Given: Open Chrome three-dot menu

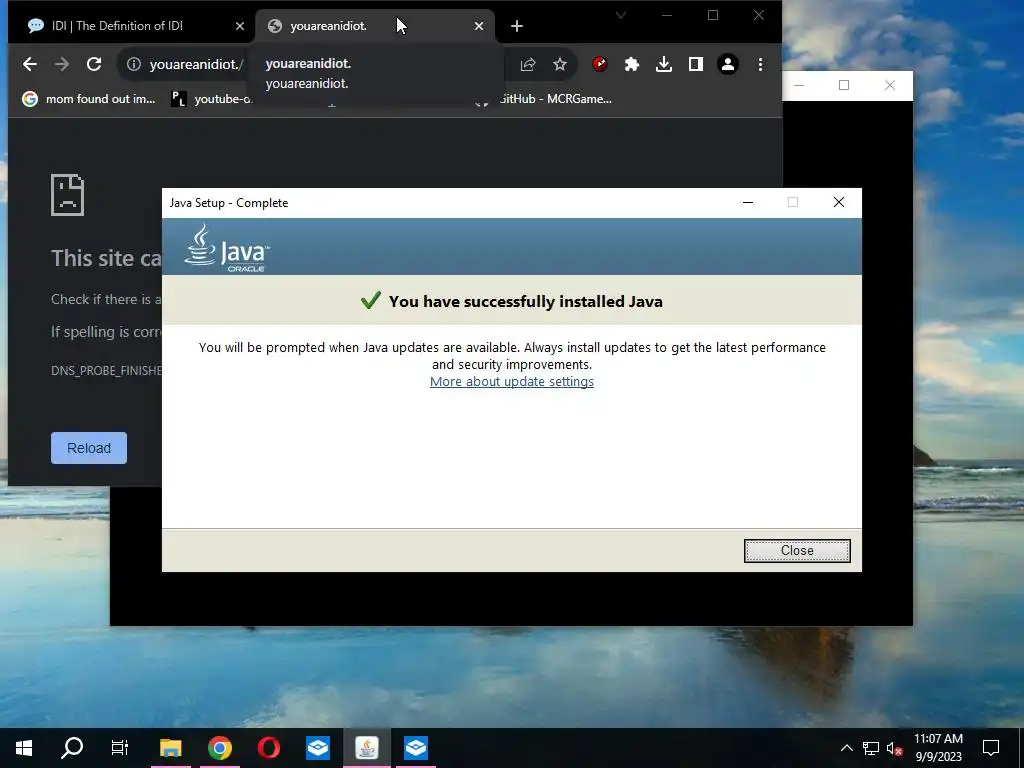Looking at the screenshot, I should click(760, 64).
